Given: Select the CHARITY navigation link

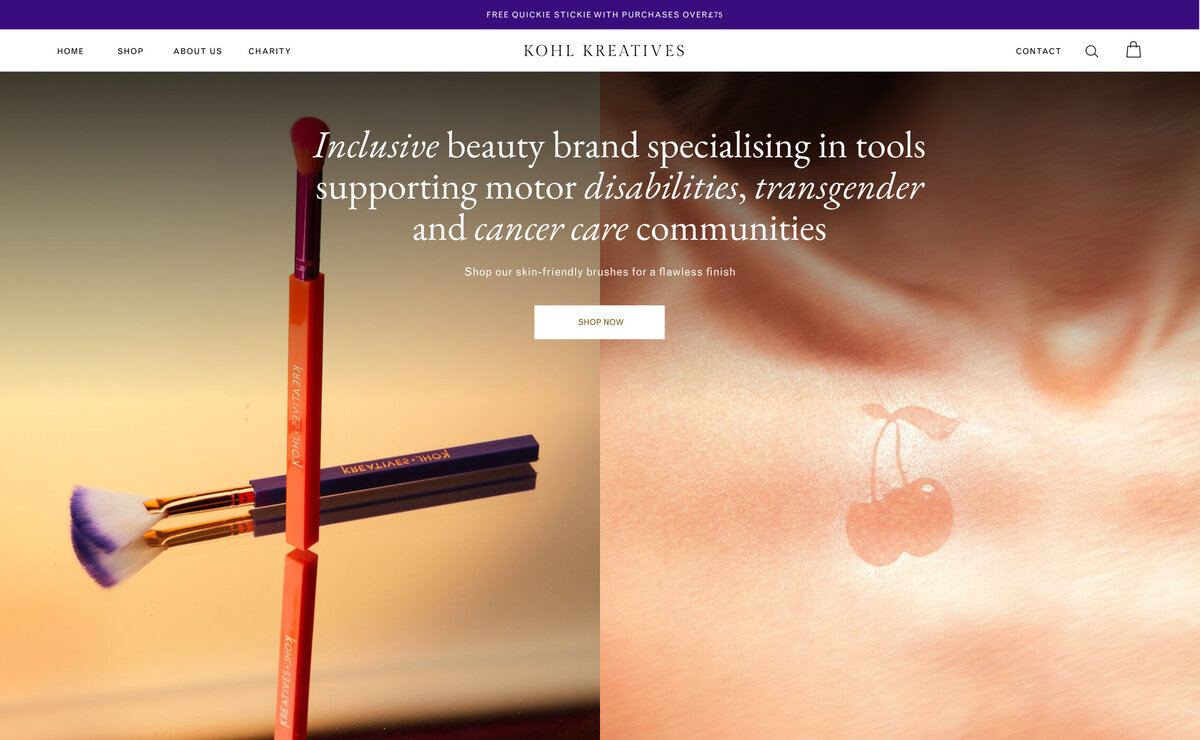Looking at the screenshot, I should coord(270,51).
